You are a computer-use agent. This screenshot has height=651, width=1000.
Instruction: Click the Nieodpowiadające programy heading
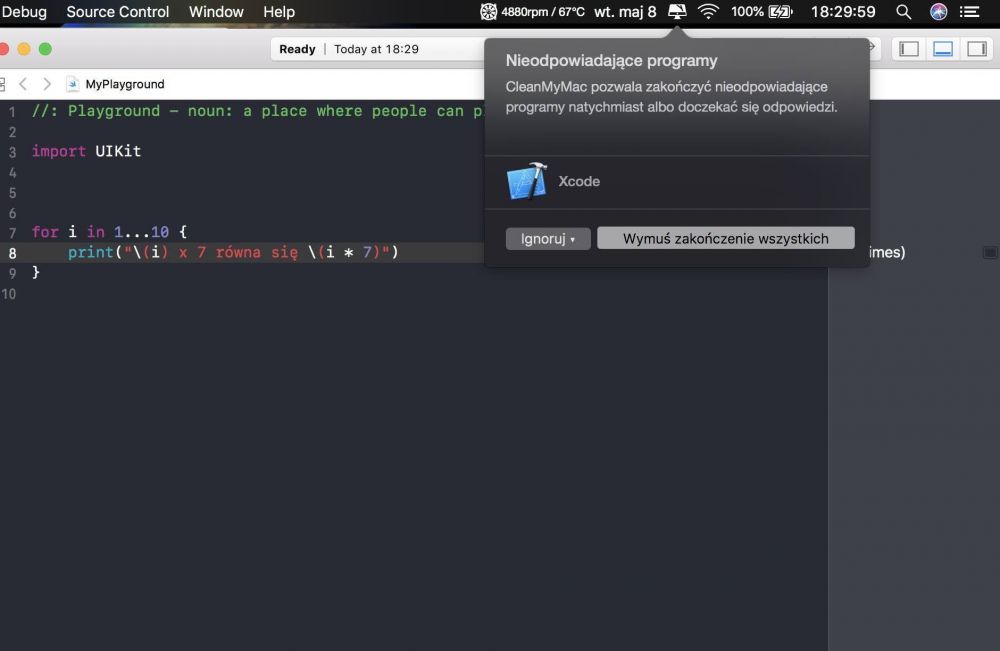point(611,61)
